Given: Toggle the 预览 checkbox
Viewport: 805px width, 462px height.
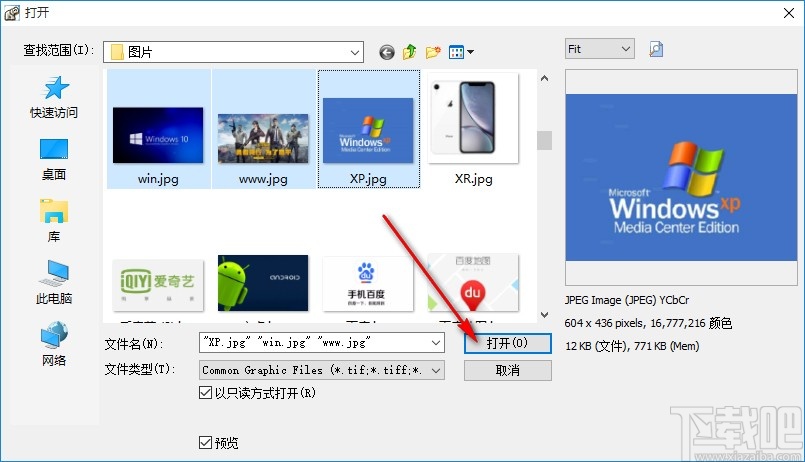Looking at the screenshot, I should click(x=205, y=442).
